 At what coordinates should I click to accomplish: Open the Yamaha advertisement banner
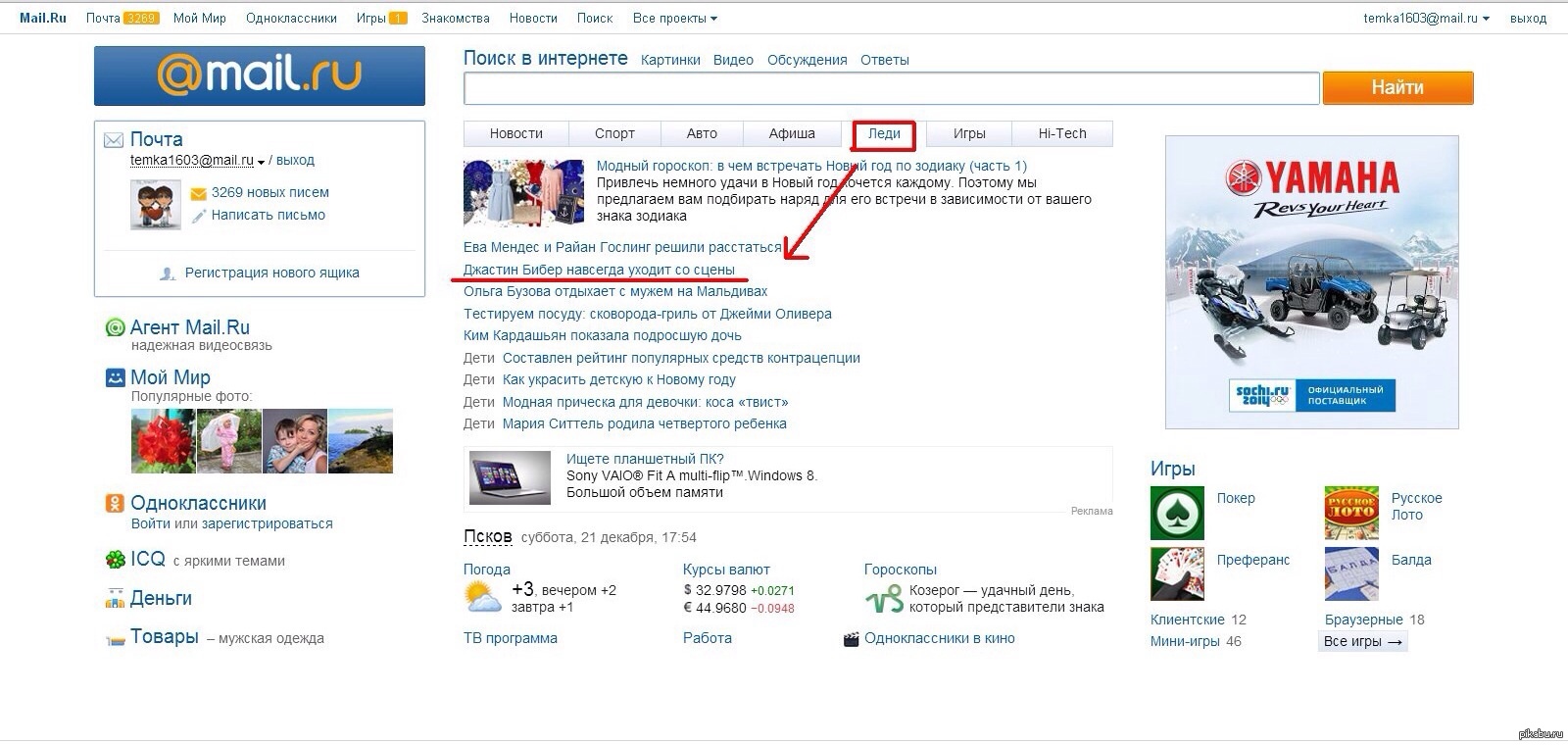pos(1311,282)
